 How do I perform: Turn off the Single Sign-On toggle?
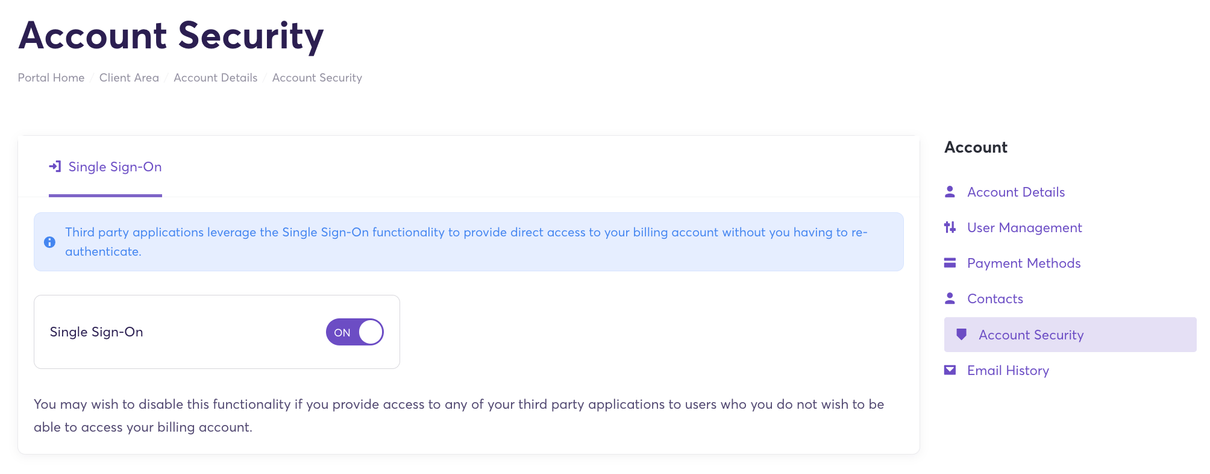point(355,332)
